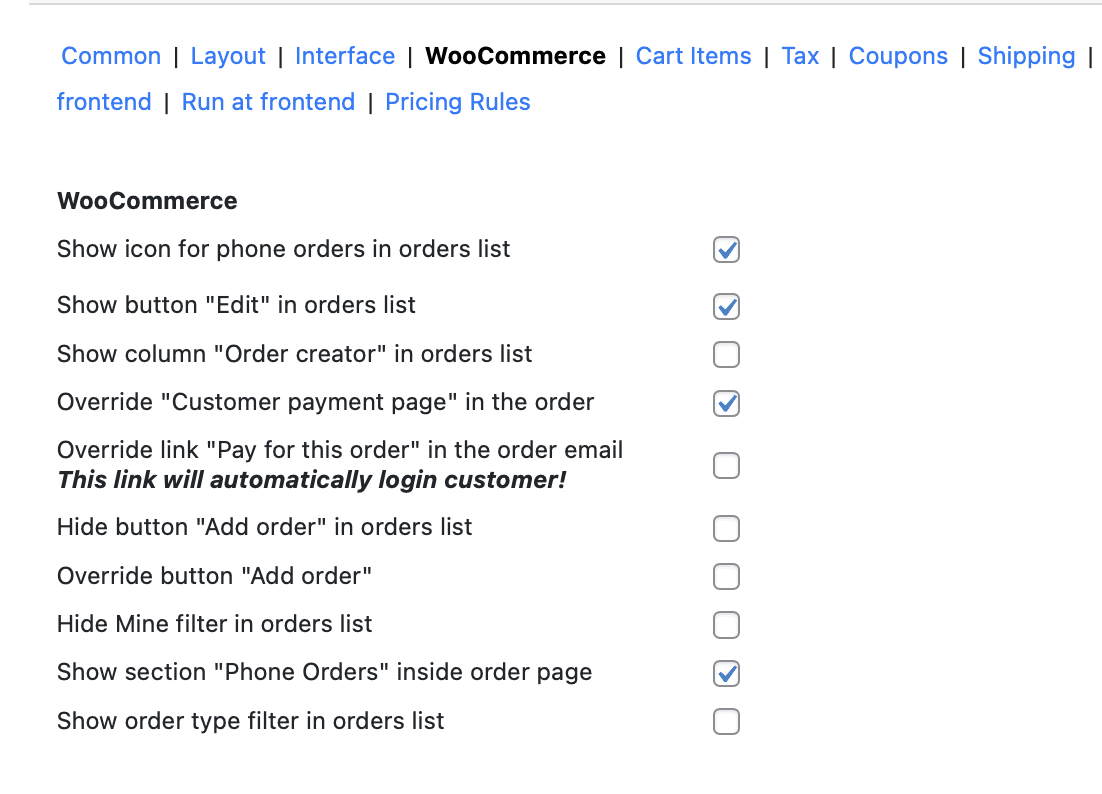Uncheck Override "Customer payment page" option

[x=726, y=403]
